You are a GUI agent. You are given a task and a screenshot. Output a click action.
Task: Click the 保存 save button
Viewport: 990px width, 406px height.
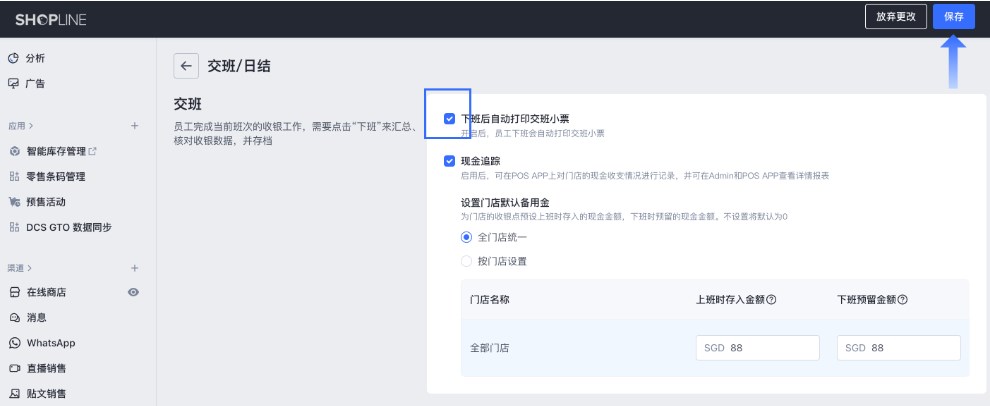click(x=953, y=17)
